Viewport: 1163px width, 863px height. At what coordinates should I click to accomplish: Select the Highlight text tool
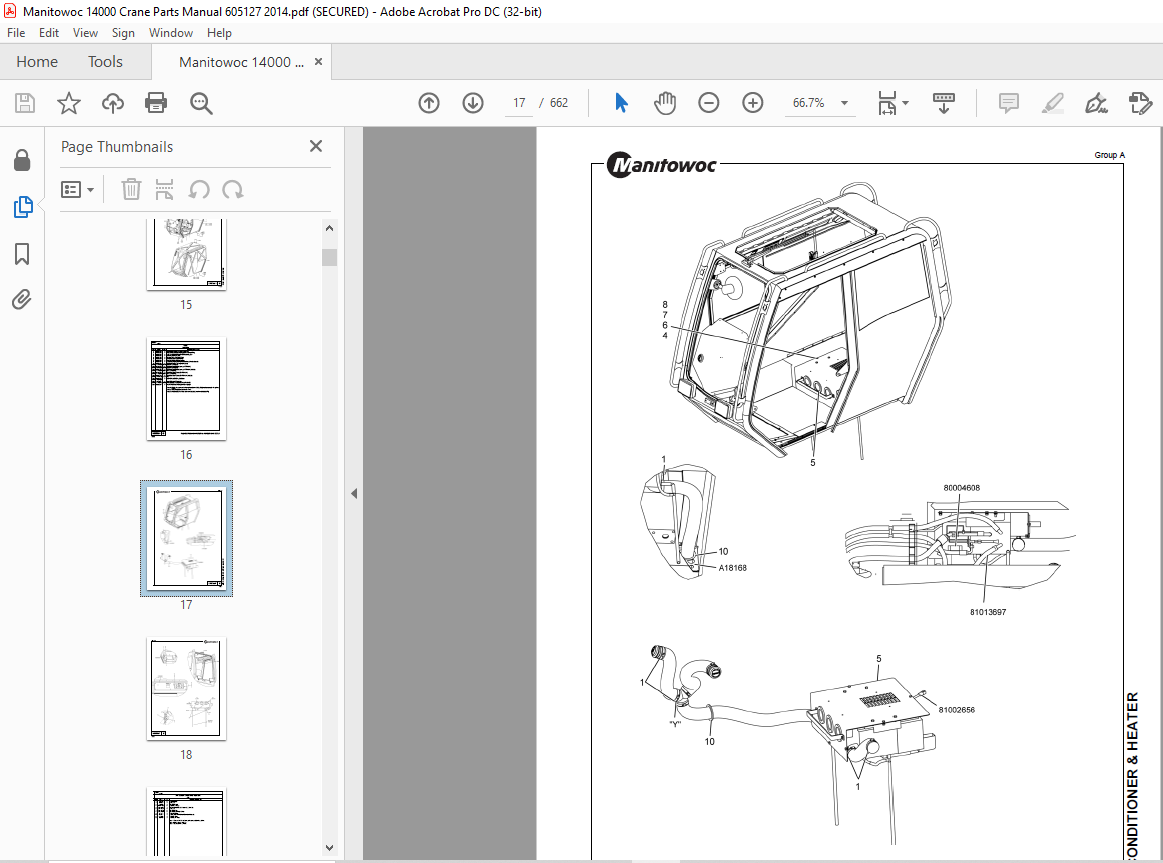click(x=1052, y=103)
